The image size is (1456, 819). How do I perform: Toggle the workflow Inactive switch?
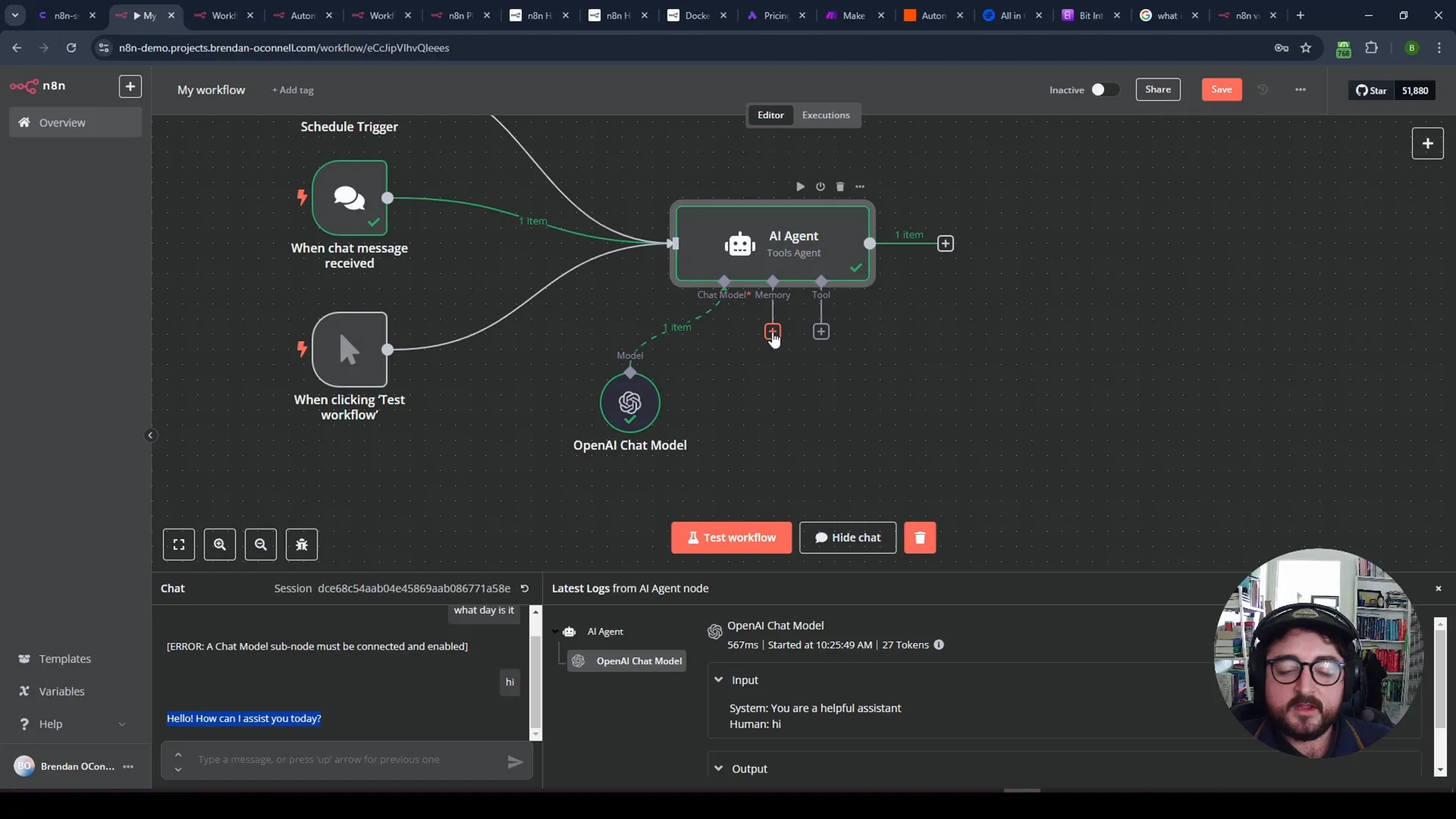point(1104,89)
